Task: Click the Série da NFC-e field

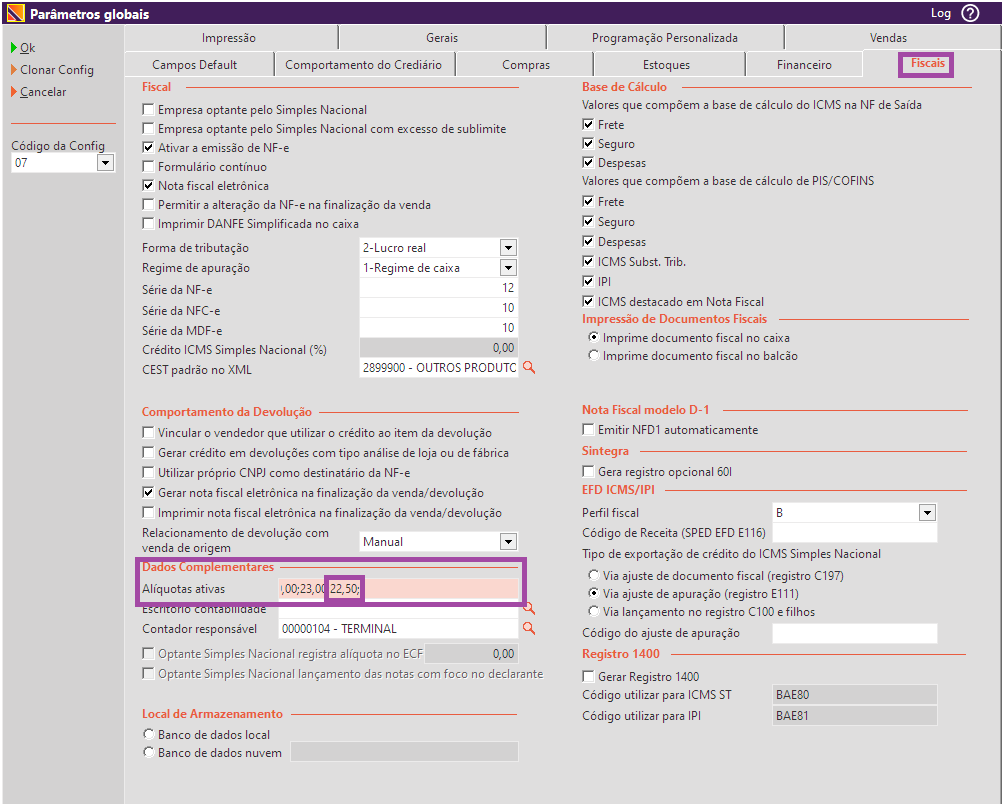Action: click(438, 308)
